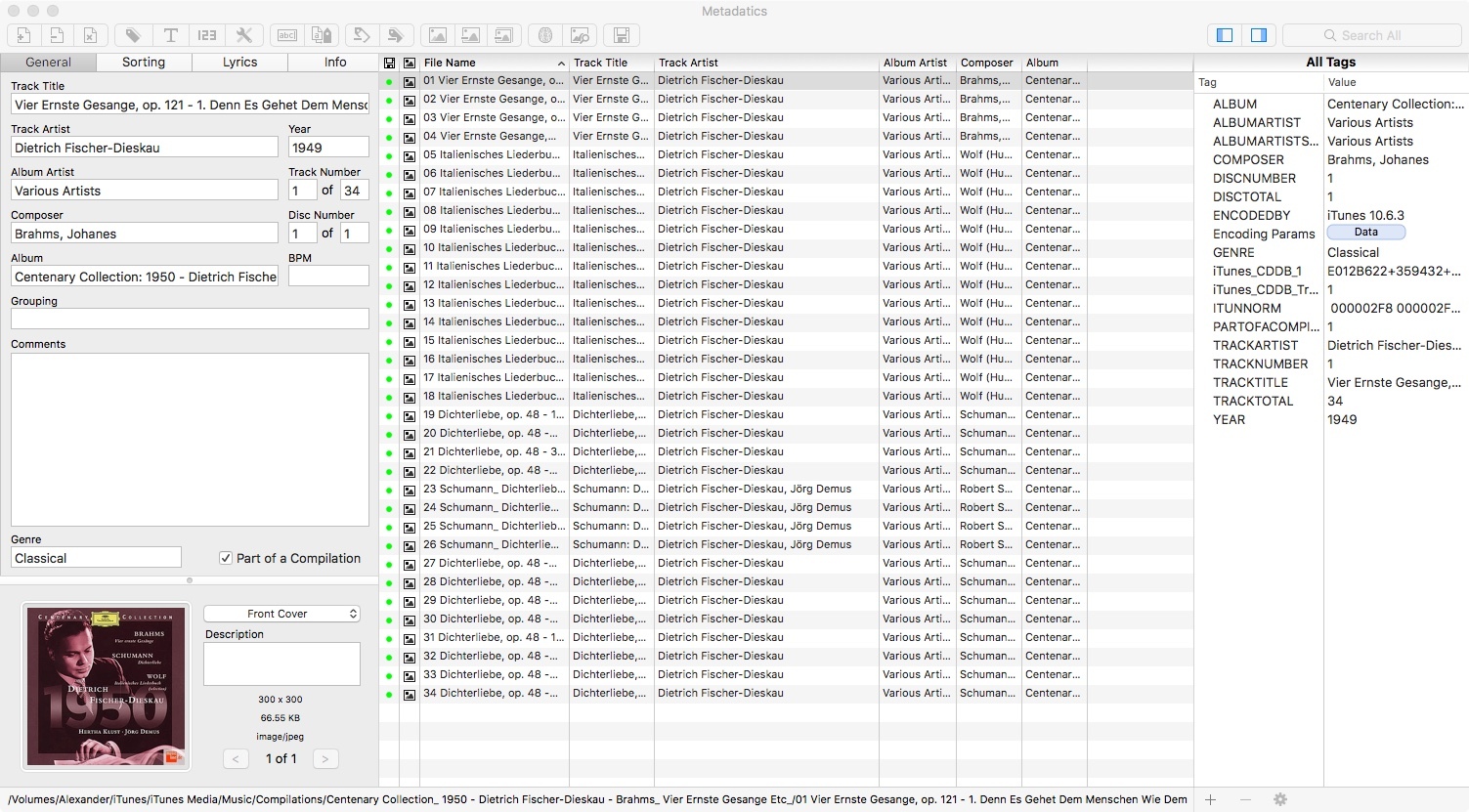Click the save-status column header icon
The height and width of the screenshot is (812, 1469).
[389, 63]
